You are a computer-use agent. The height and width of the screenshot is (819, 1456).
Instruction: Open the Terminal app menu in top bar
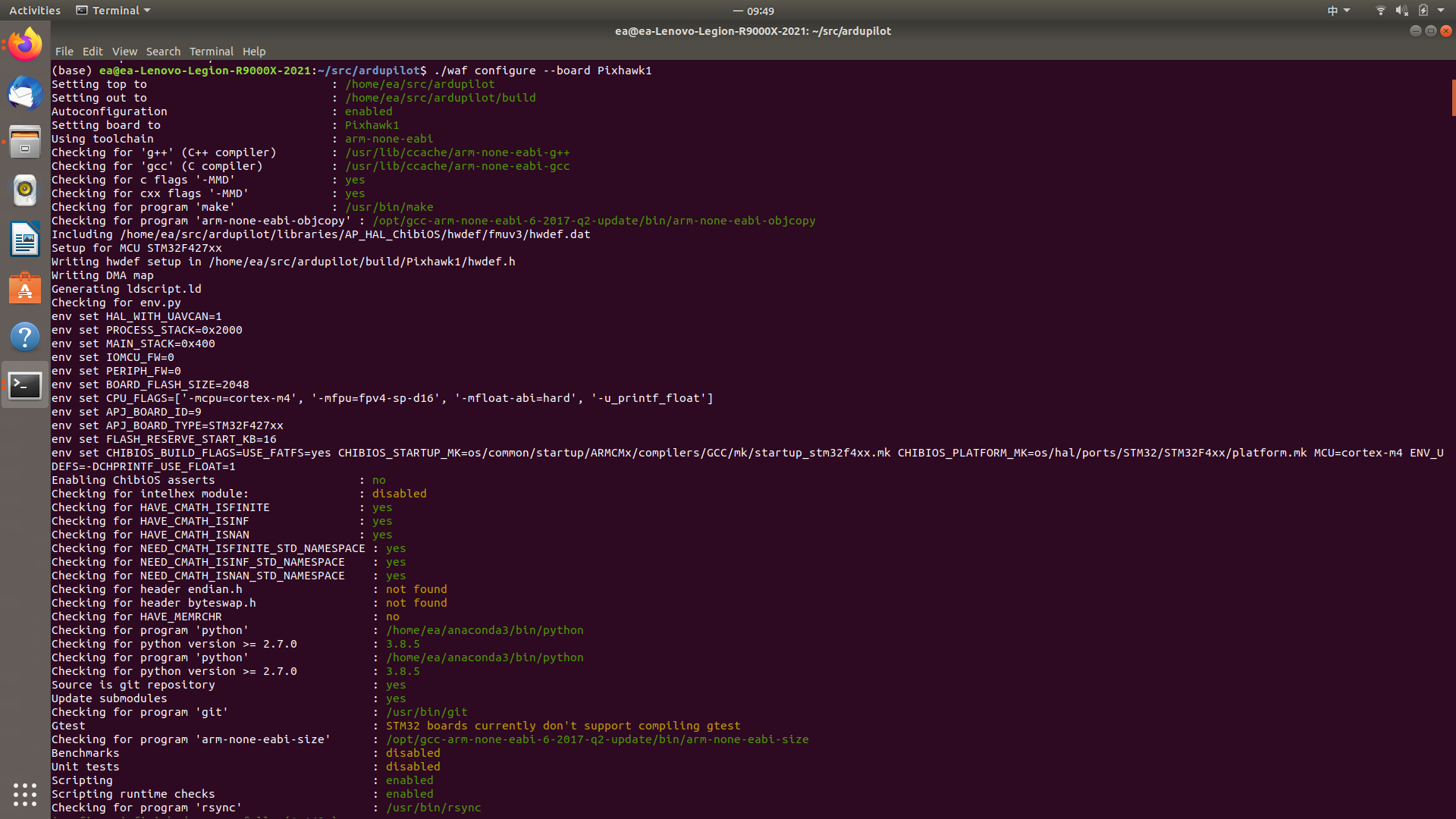pyautogui.click(x=112, y=10)
